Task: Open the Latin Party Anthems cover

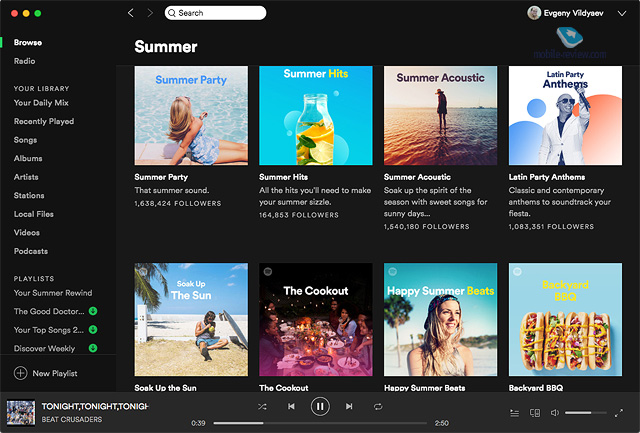Action: [x=565, y=115]
